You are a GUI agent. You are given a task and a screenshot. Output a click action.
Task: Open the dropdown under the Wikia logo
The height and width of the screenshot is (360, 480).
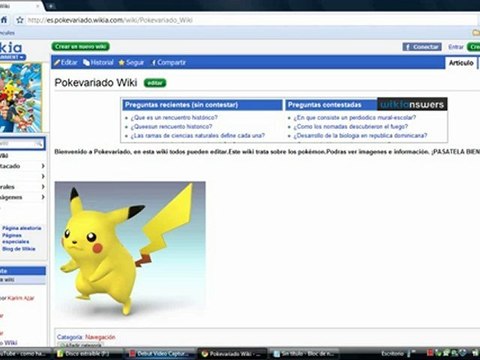click(12, 57)
